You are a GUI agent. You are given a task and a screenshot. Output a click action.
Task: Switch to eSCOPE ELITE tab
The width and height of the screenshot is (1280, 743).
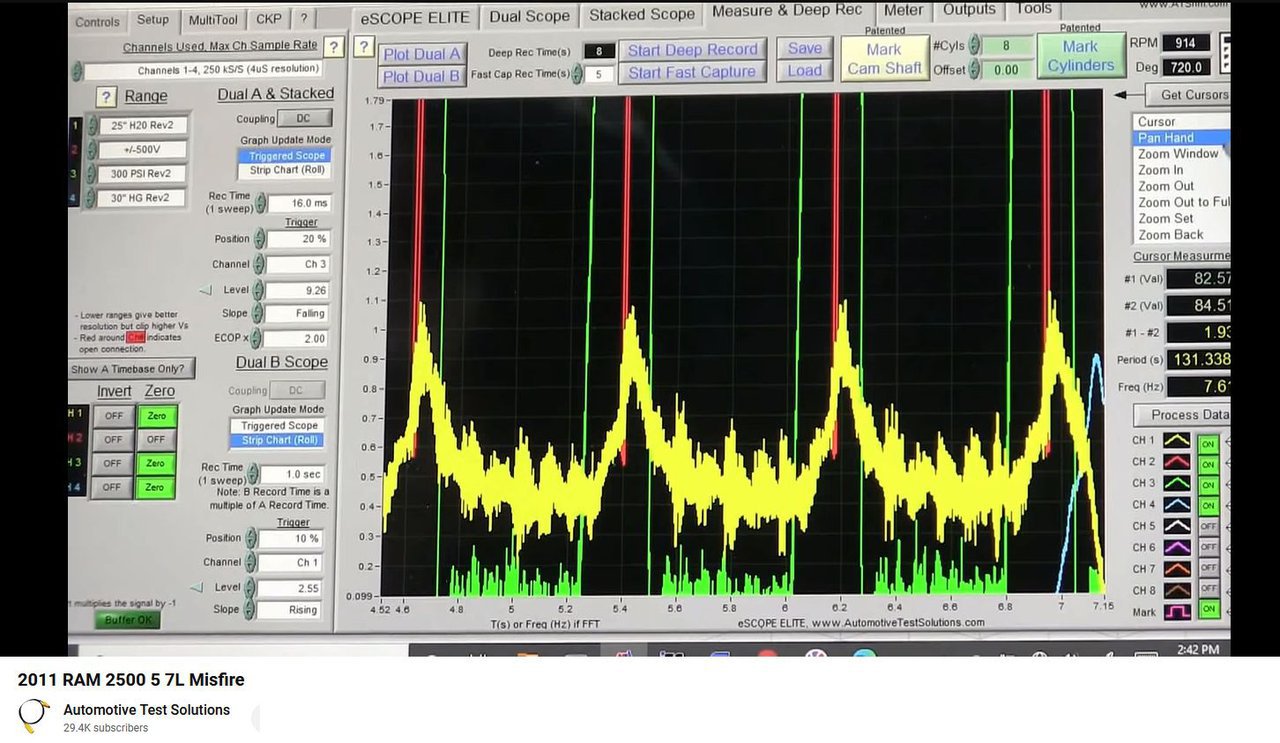click(415, 17)
